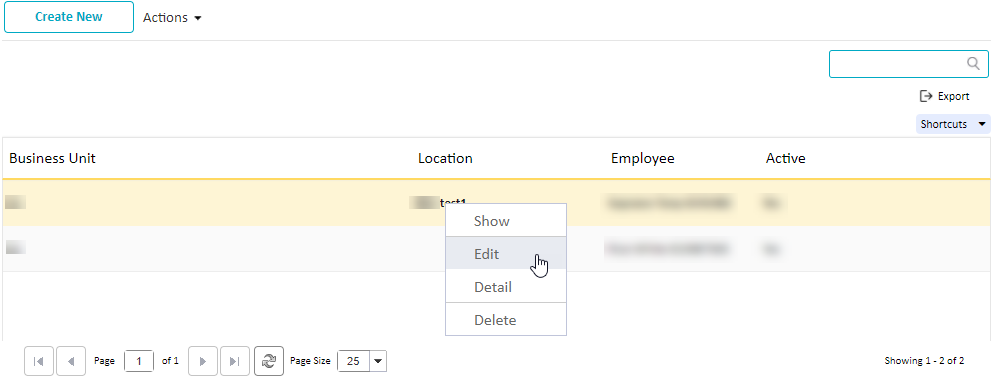The height and width of the screenshot is (377, 996).
Task: Sort by Business Unit column header
Action: tap(52, 158)
